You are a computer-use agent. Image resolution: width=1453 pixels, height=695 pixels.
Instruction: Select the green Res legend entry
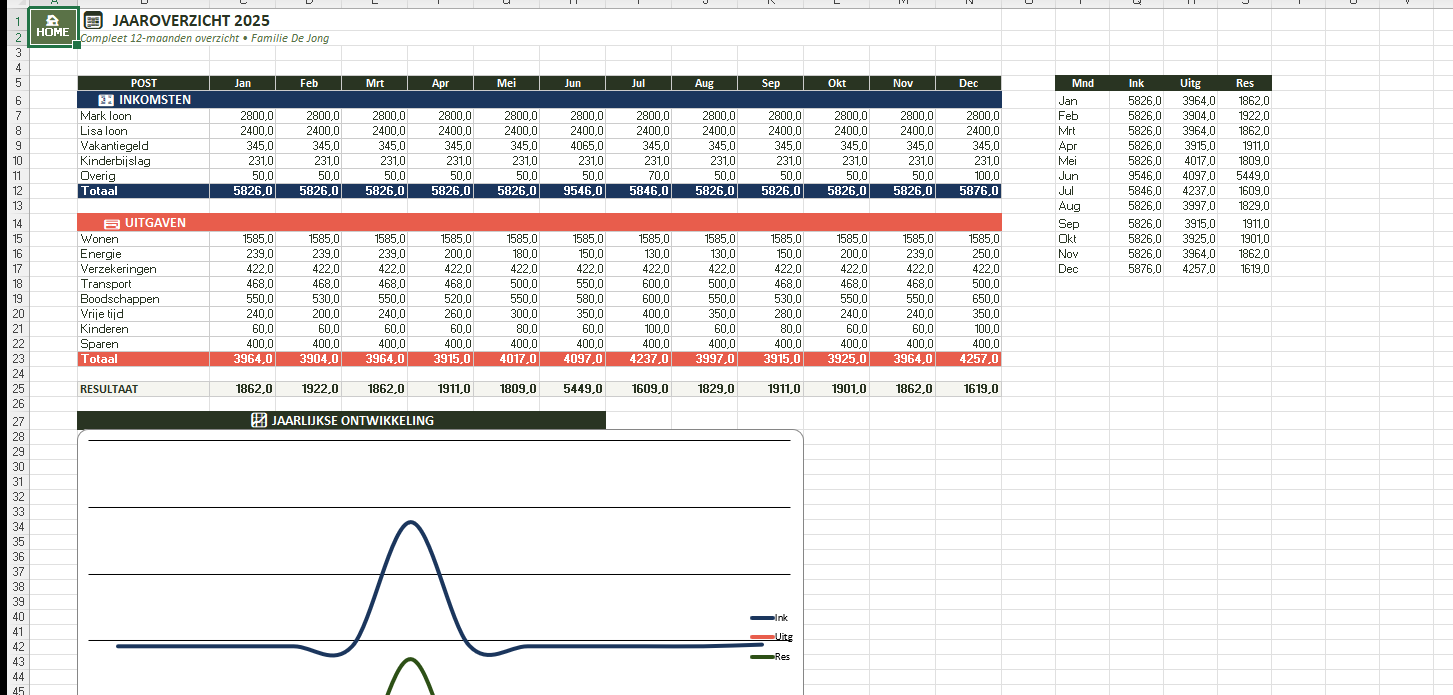click(x=770, y=656)
